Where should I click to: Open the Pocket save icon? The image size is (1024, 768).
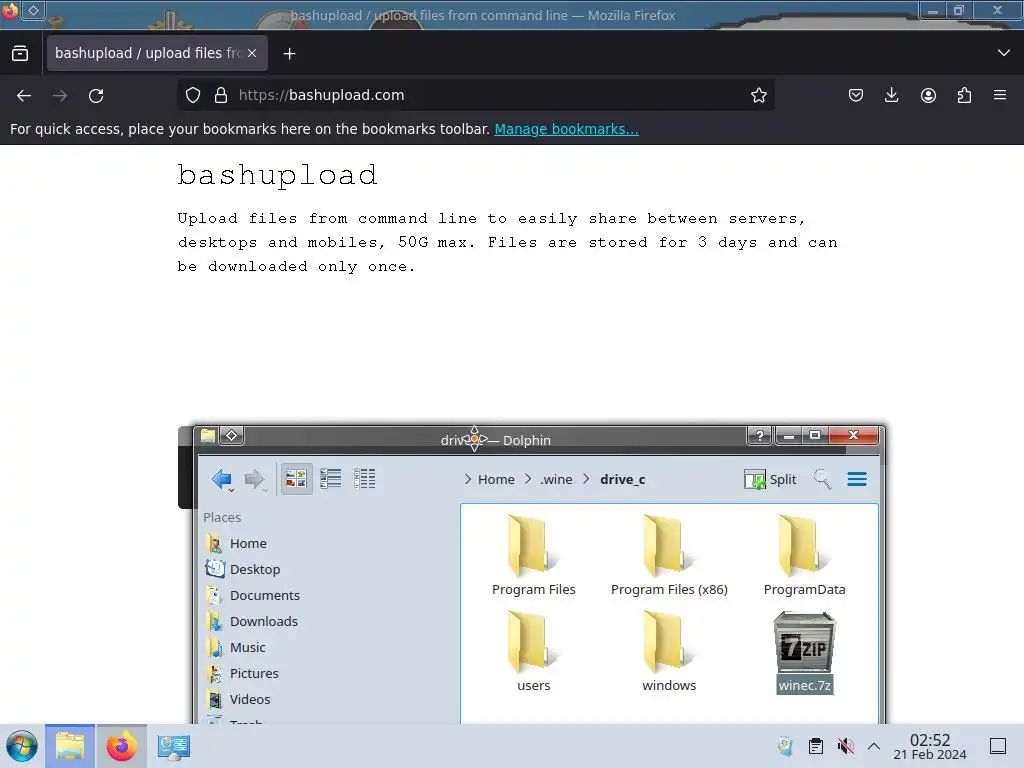point(856,95)
